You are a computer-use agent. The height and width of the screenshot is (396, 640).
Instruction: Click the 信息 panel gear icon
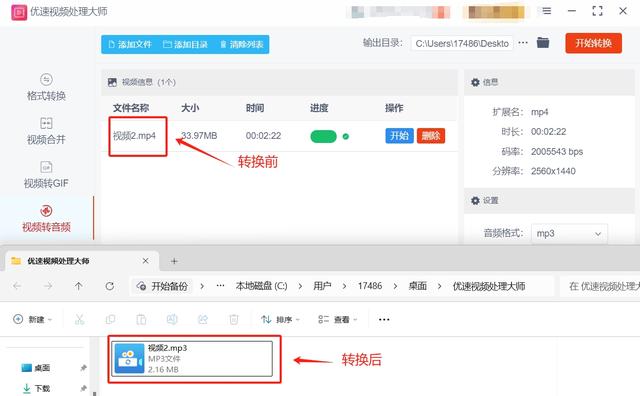point(475,82)
